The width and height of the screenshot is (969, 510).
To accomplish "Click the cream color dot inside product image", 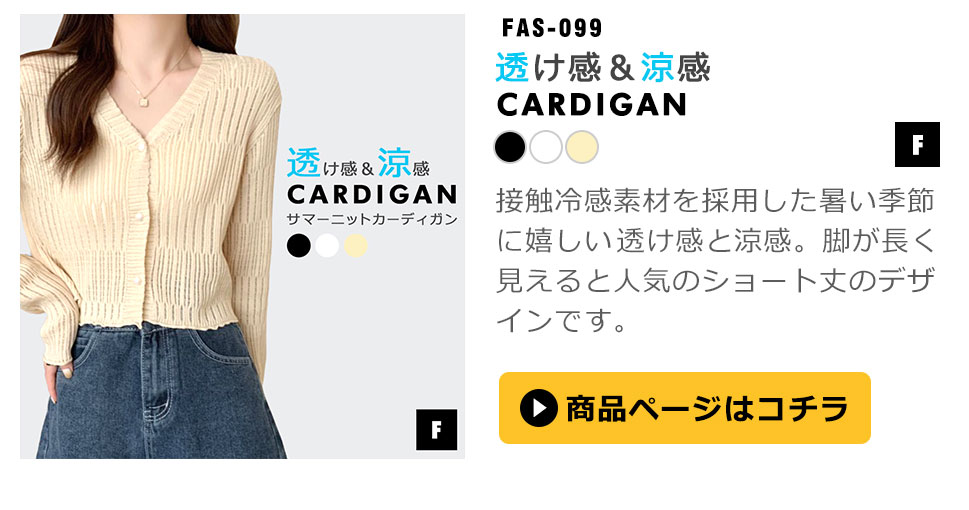I will [x=355, y=245].
